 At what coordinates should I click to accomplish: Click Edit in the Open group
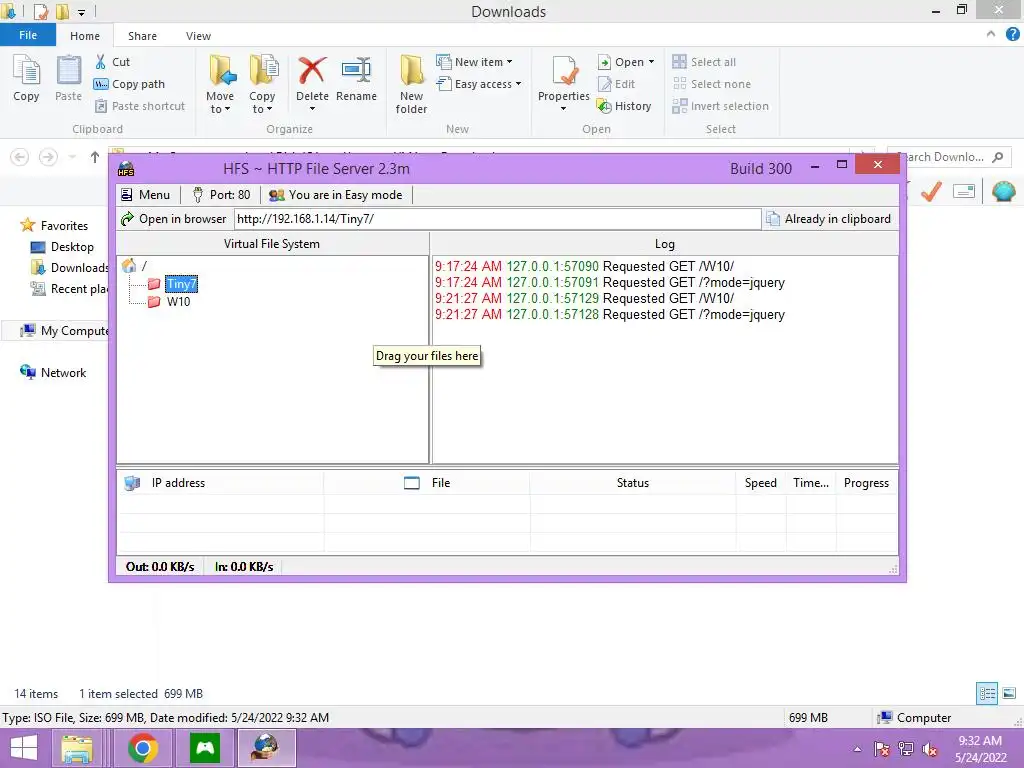pos(616,84)
